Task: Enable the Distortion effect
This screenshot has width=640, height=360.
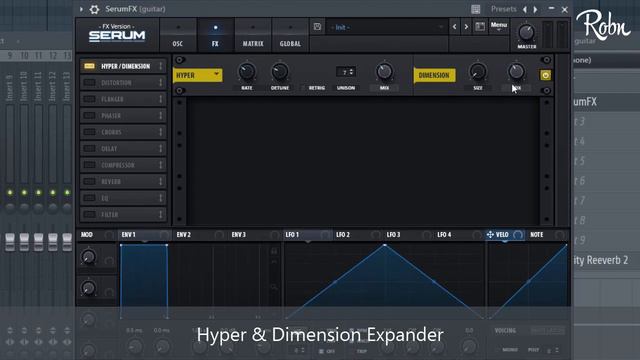Action: [x=89, y=83]
